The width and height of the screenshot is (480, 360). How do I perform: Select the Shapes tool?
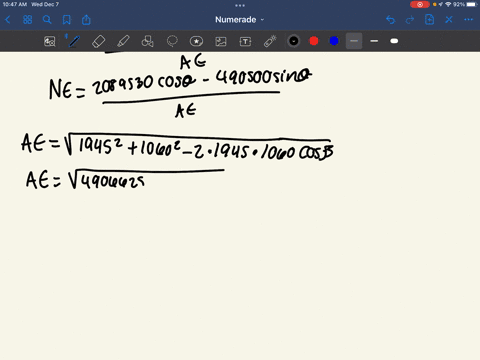pos(147,41)
